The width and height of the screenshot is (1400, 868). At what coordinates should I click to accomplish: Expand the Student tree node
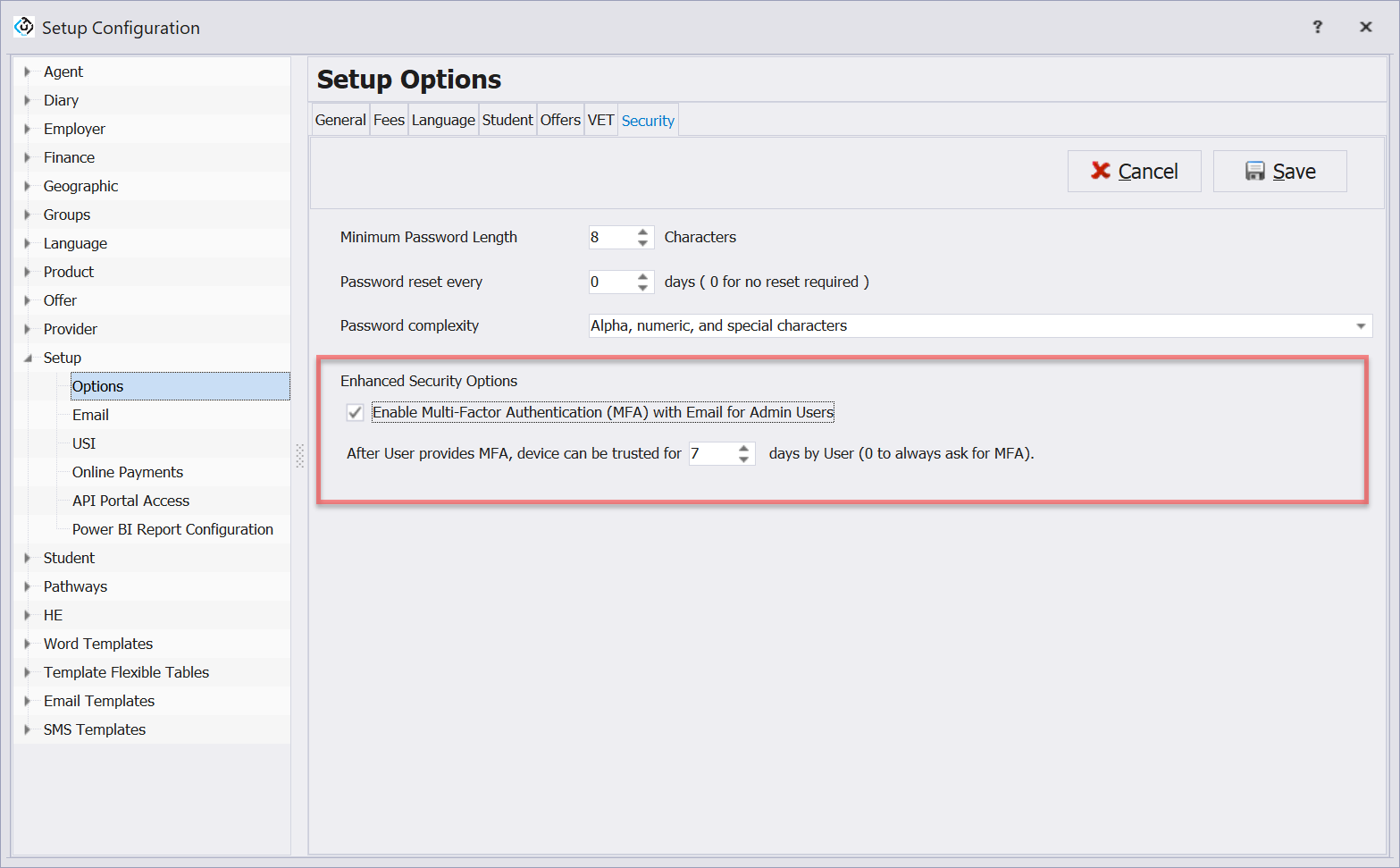(x=28, y=558)
